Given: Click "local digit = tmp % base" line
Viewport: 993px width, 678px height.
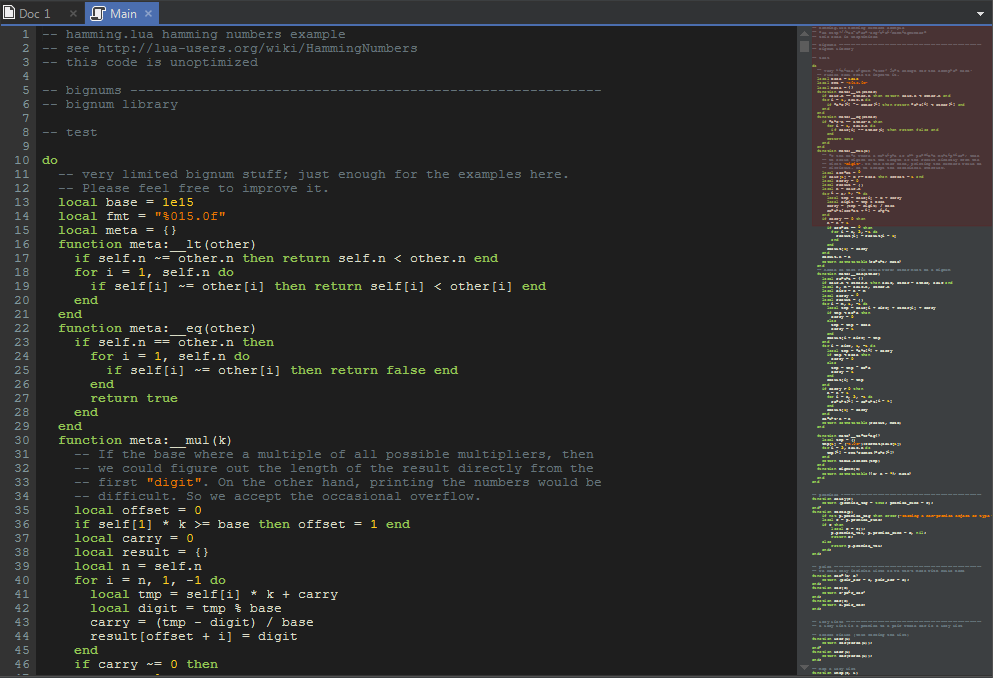Looking at the screenshot, I should (x=186, y=608).
